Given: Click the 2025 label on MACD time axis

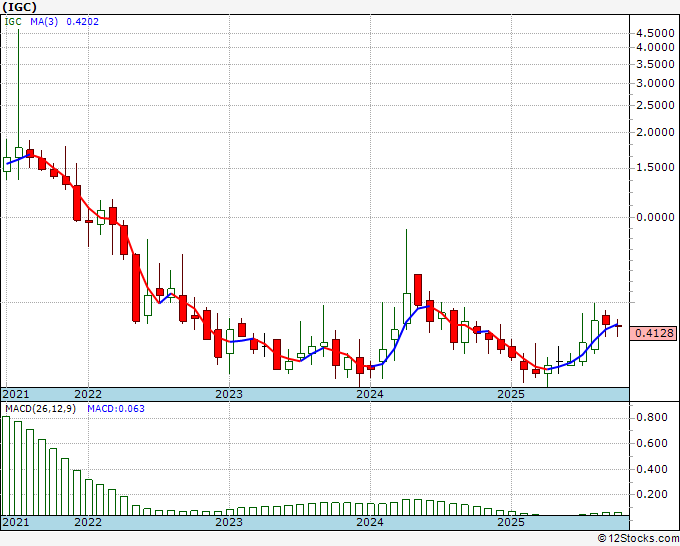Looking at the screenshot, I should point(511,522).
